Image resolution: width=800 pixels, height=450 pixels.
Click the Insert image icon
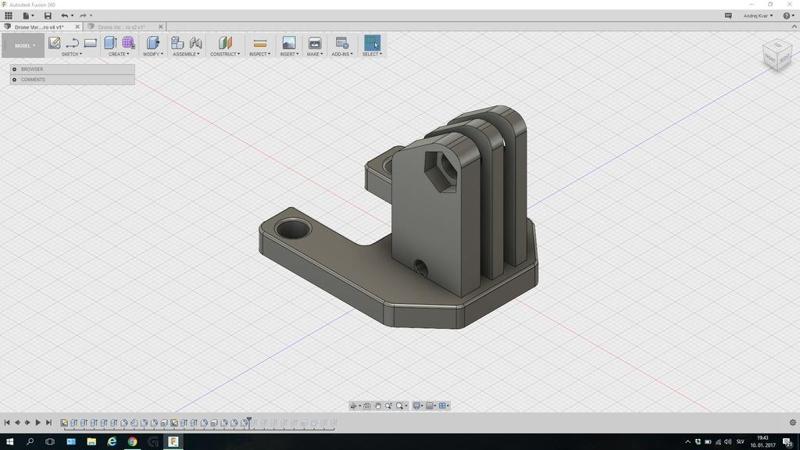[x=288, y=44]
